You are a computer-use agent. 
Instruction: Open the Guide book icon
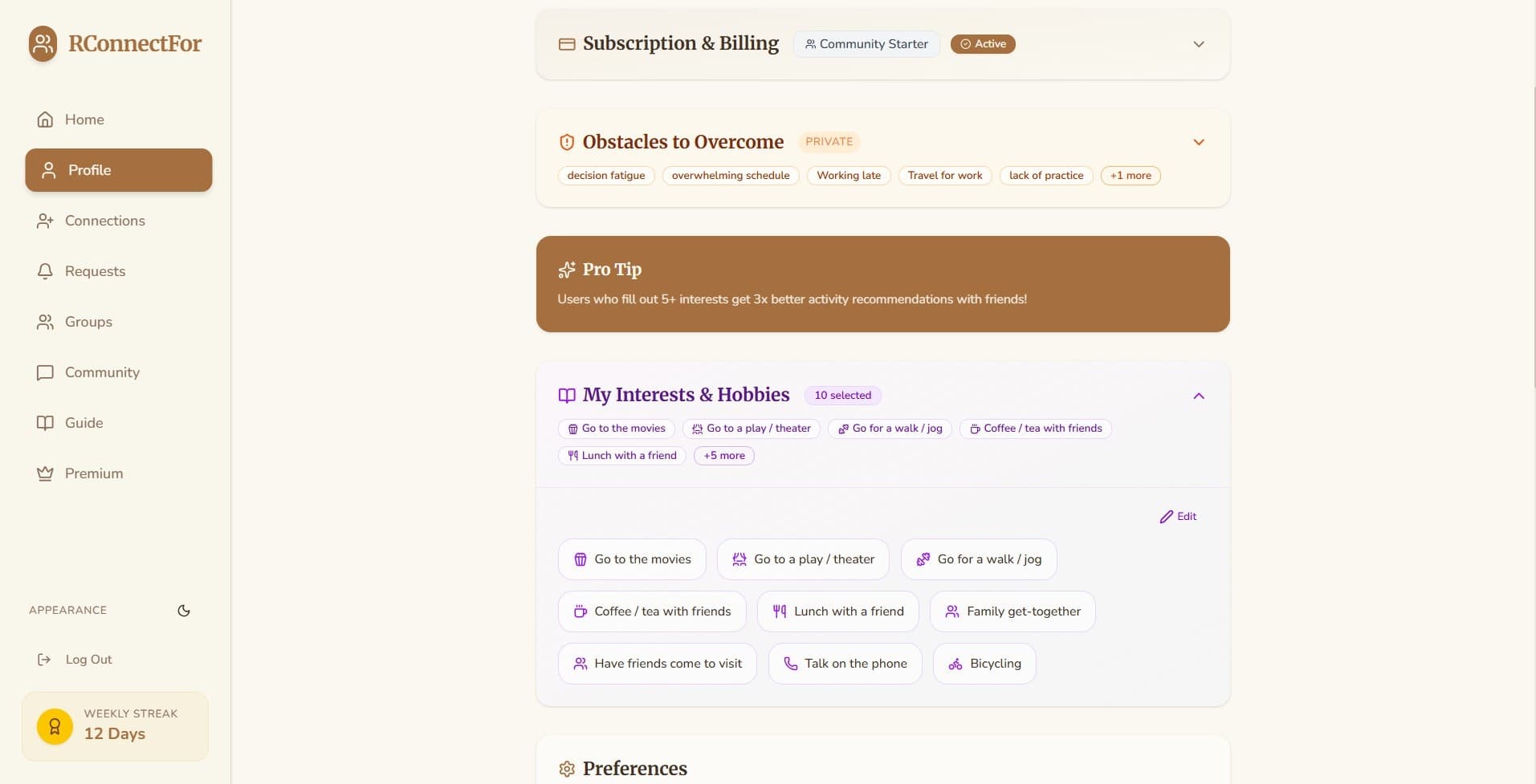[45, 423]
